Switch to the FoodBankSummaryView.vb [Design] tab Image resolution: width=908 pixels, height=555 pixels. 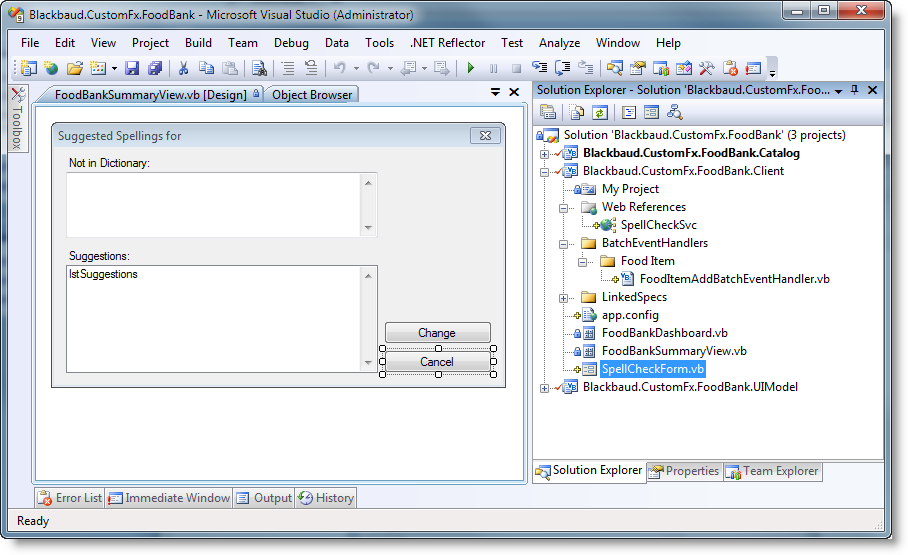tap(151, 94)
